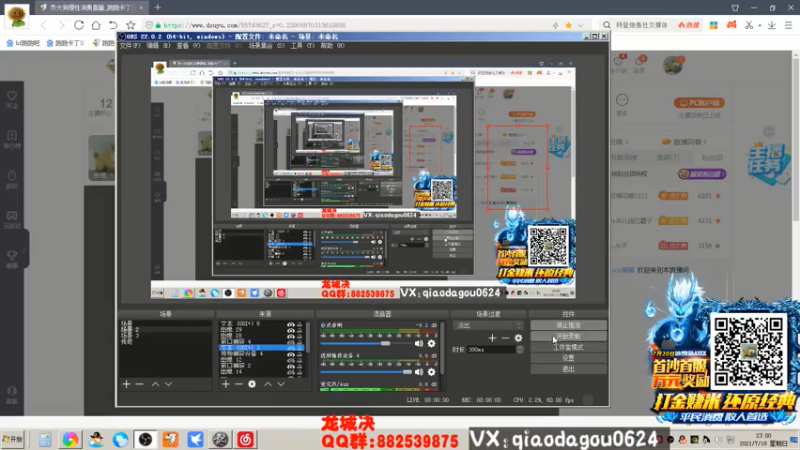Screen dimensions: 800x450
Task: Open browser downloads icon
Action: point(771,25)
